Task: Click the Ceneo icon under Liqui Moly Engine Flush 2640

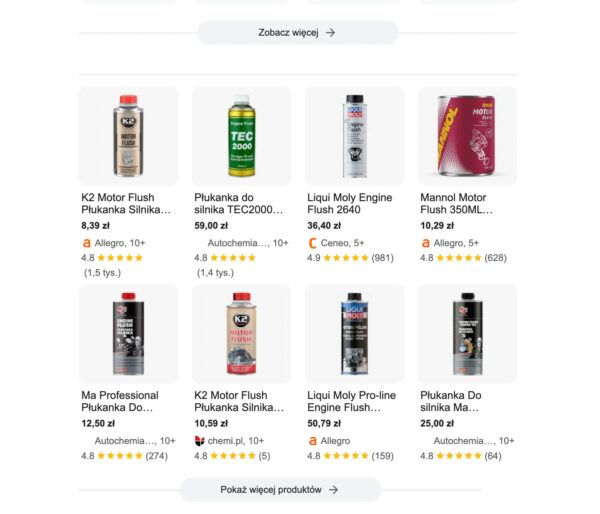Action: (312, 242)
